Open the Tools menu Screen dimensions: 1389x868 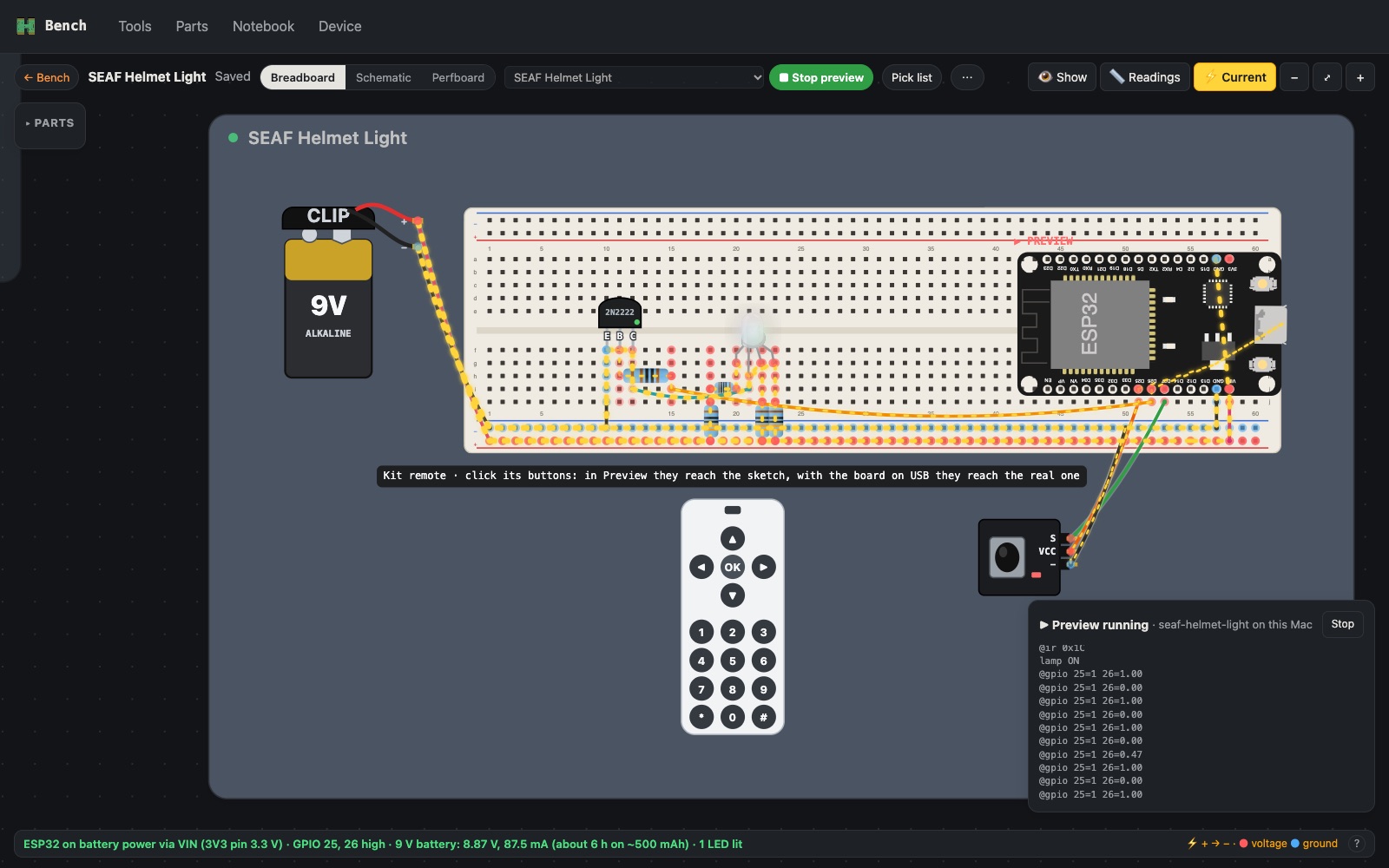[135, 26]
